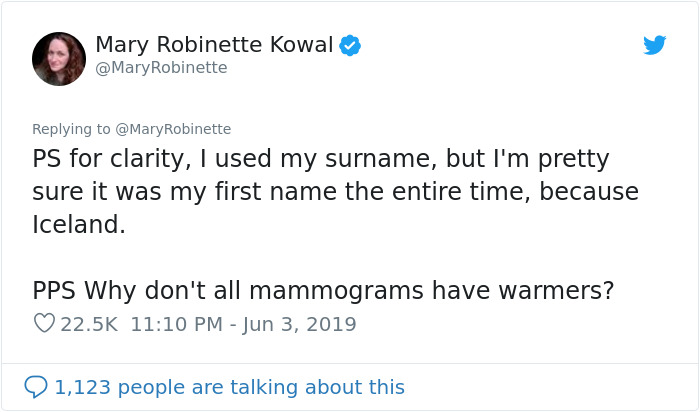Click the word 'Iceland.' in the tweet
Viewport: 700px width, 412px height.
[x=80, y=224]
